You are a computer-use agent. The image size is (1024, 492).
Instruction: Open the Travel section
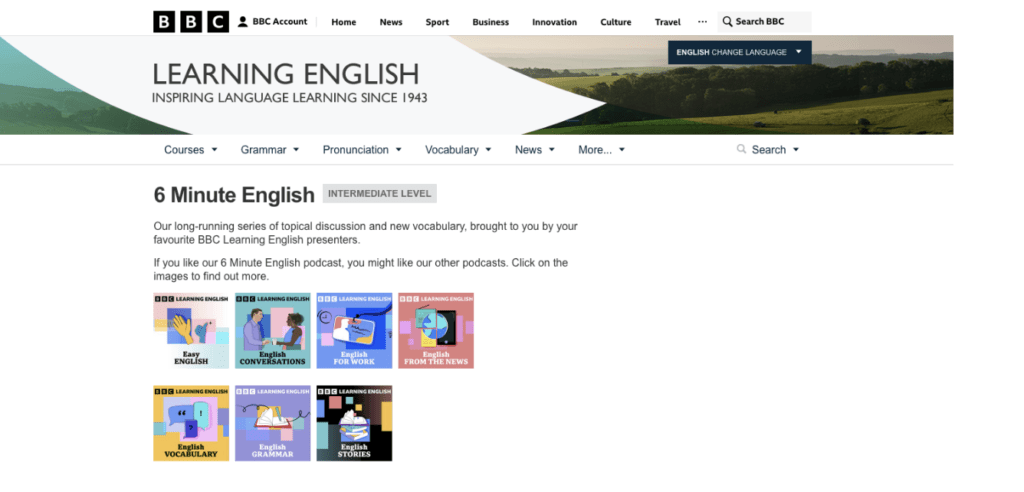667,22
